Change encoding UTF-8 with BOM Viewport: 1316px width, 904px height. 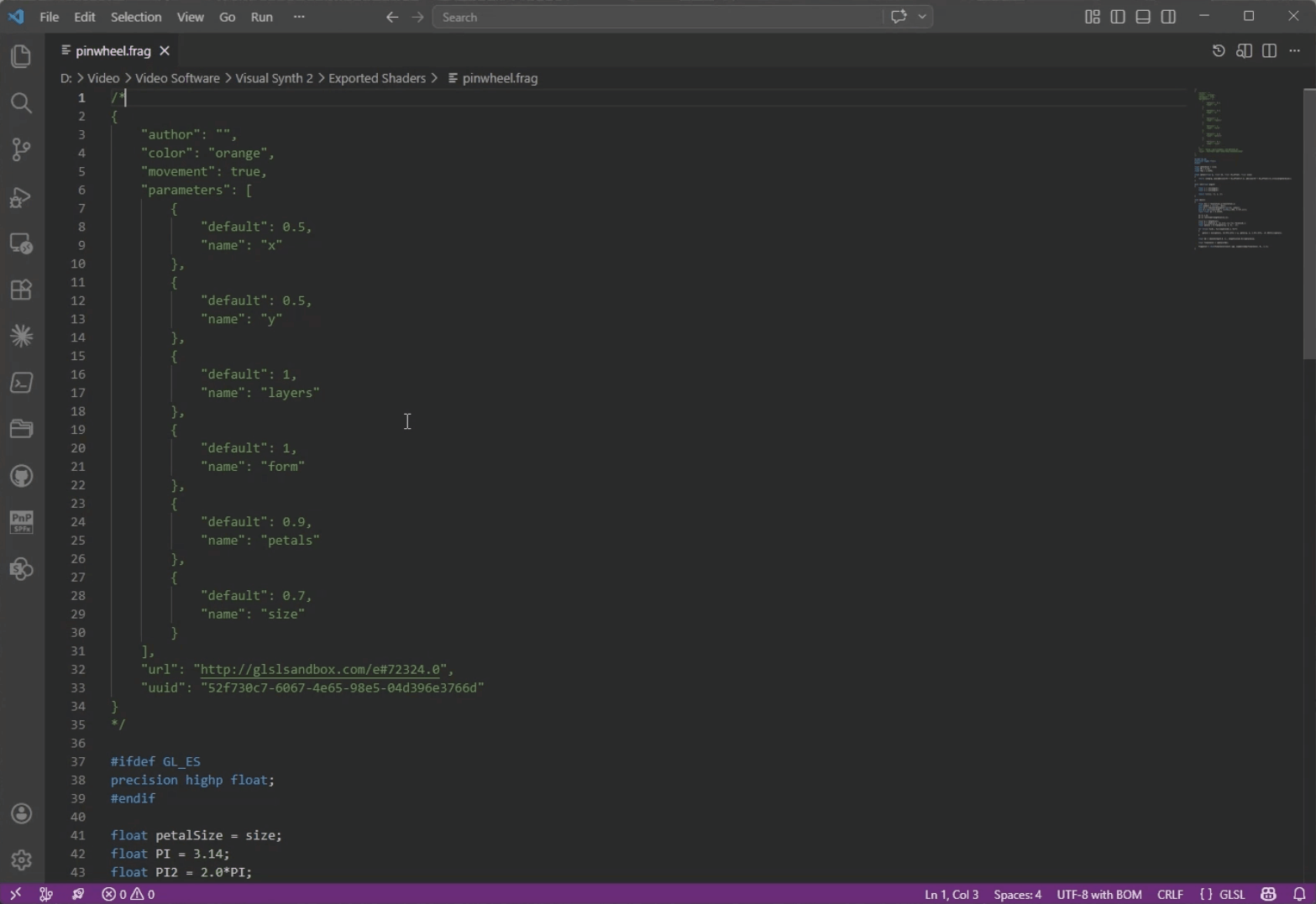tap(1098, 894)
